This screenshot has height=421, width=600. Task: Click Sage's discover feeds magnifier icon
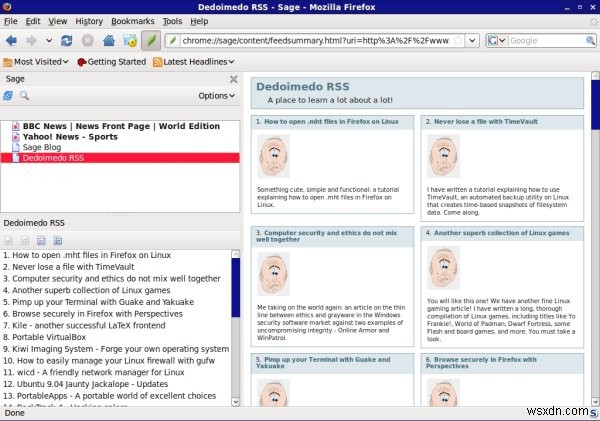point(24,96)
